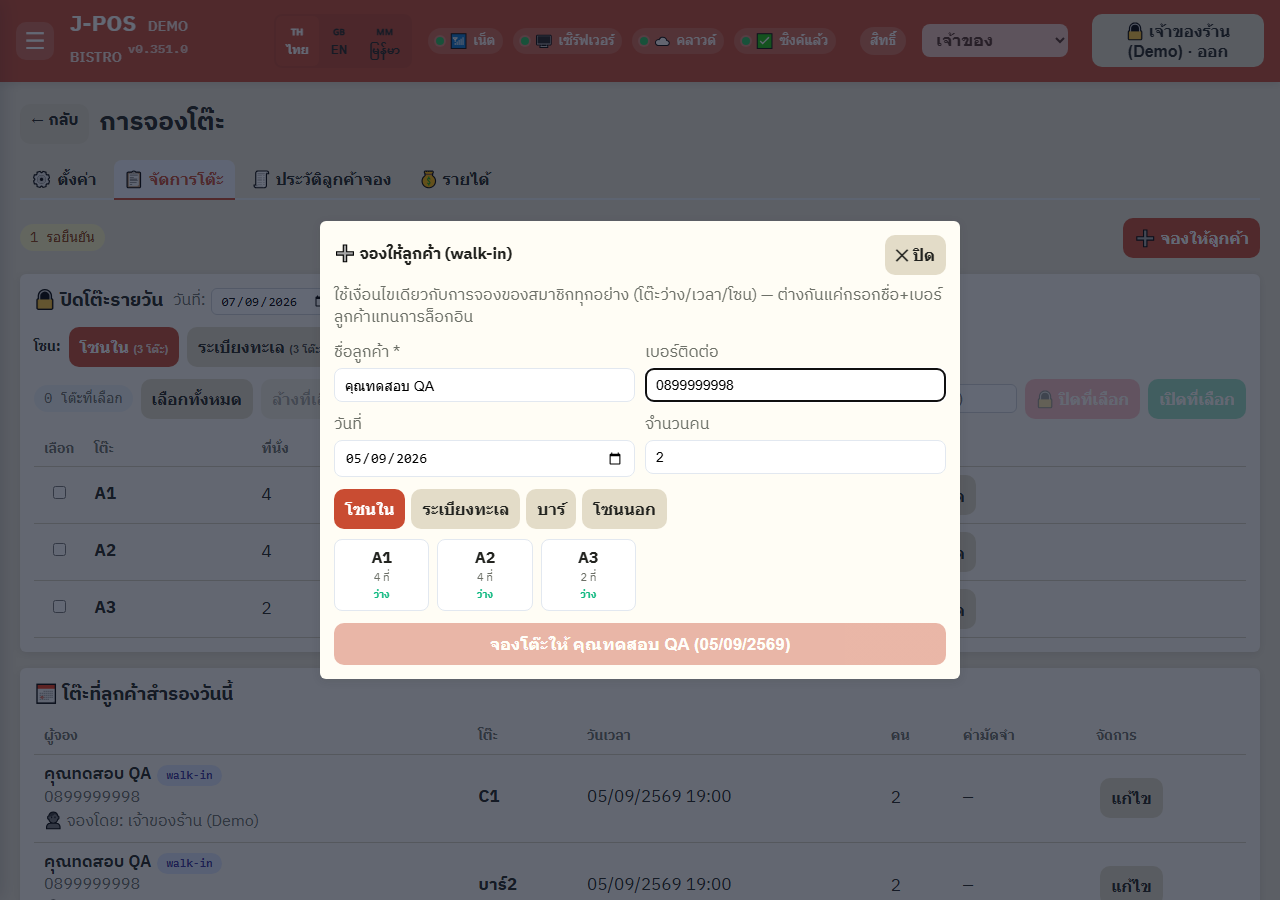Switch language to EN (GB)
The width and height of the screenshot is (1280, 900).
pyautogui.click(x=339, y=41)
